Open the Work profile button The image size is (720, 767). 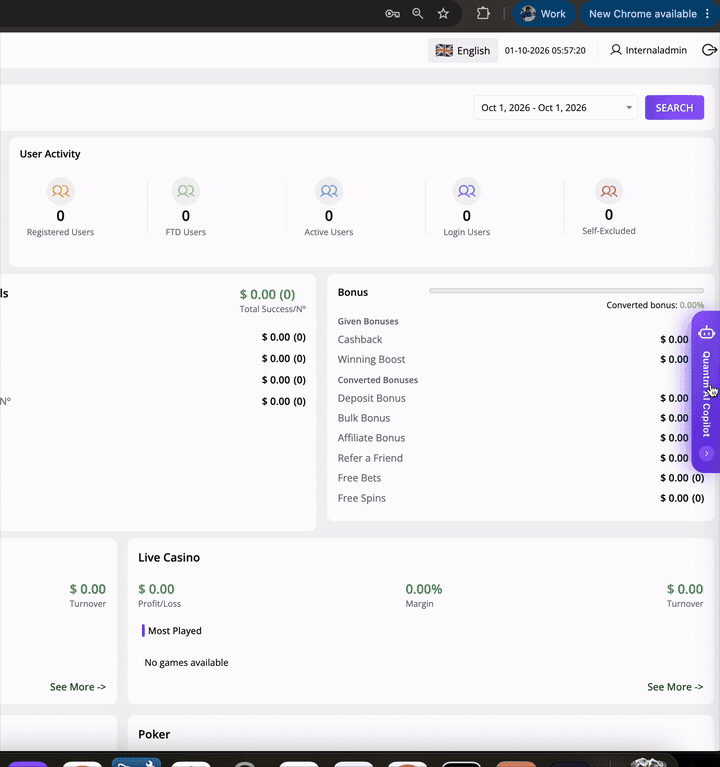click(543, 14)
